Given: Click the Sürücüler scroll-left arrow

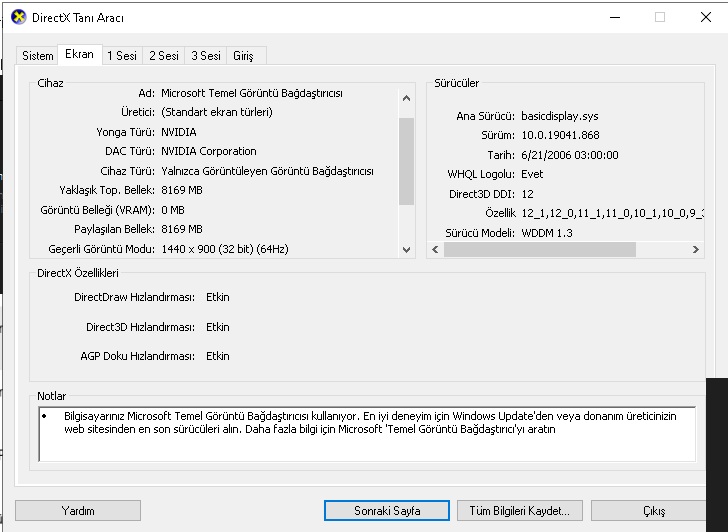Looking at the screenshot, I should 435,250.
